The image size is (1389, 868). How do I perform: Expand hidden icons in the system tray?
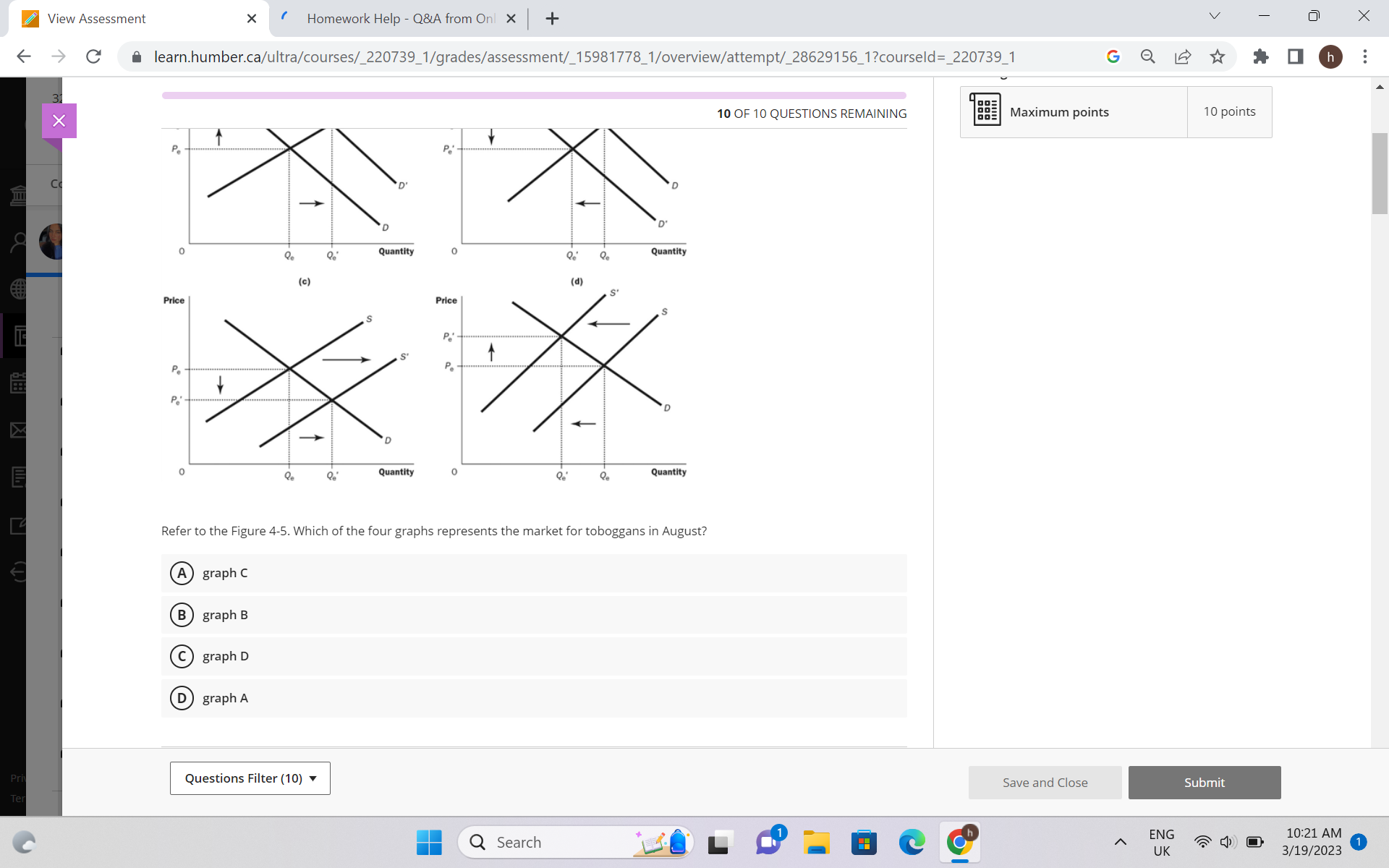pyautogui.click(x=1121, y=842)
